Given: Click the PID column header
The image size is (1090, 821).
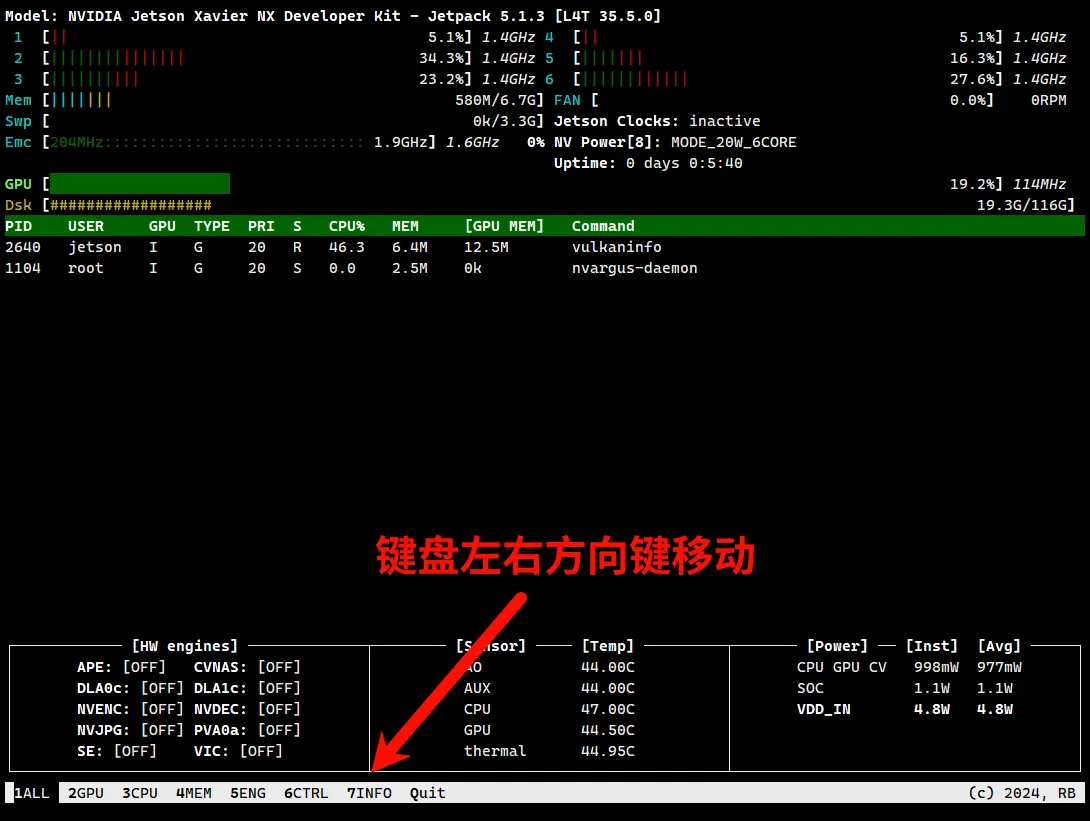Looking at the screenshot, I should pos(19,226).
